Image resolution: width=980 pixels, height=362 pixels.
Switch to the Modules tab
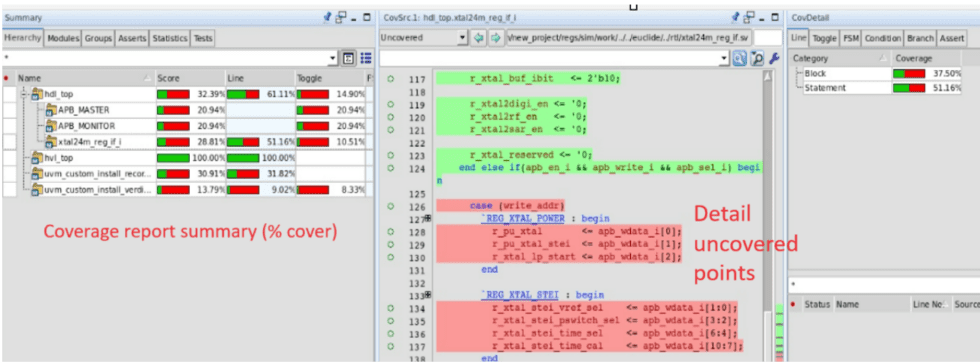[63, 38]
